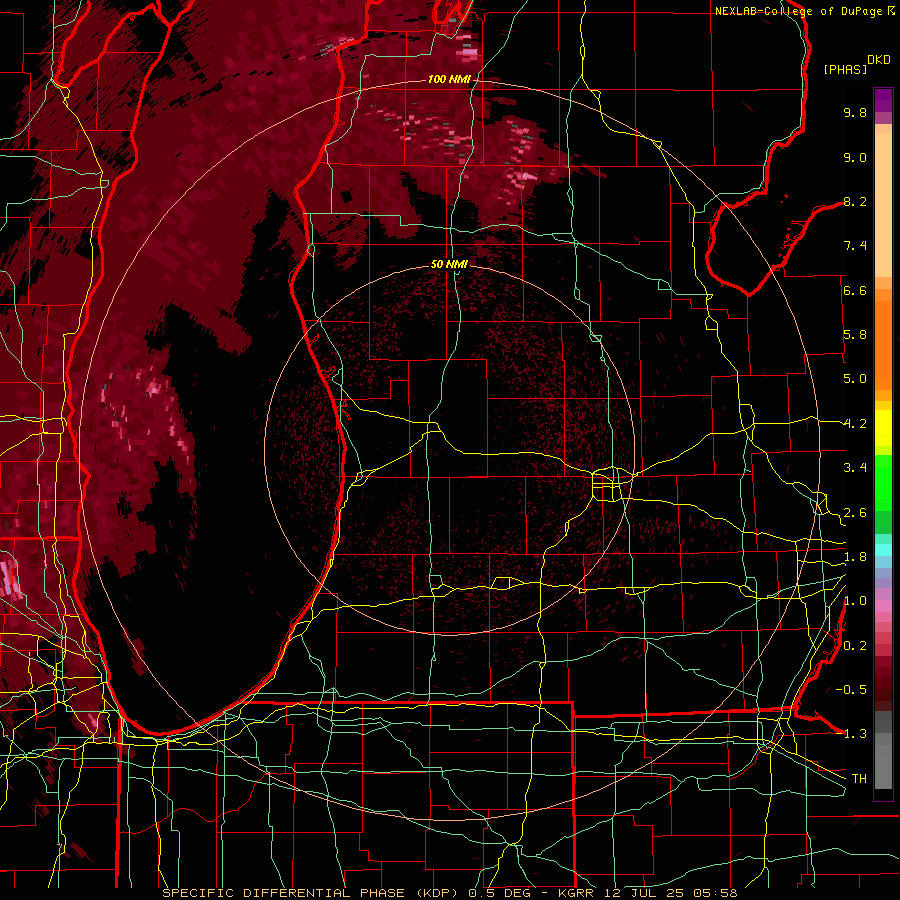Pick the bright green color bar segment
This screenshot has width=900, height=900.
click(x=883, y=483)
